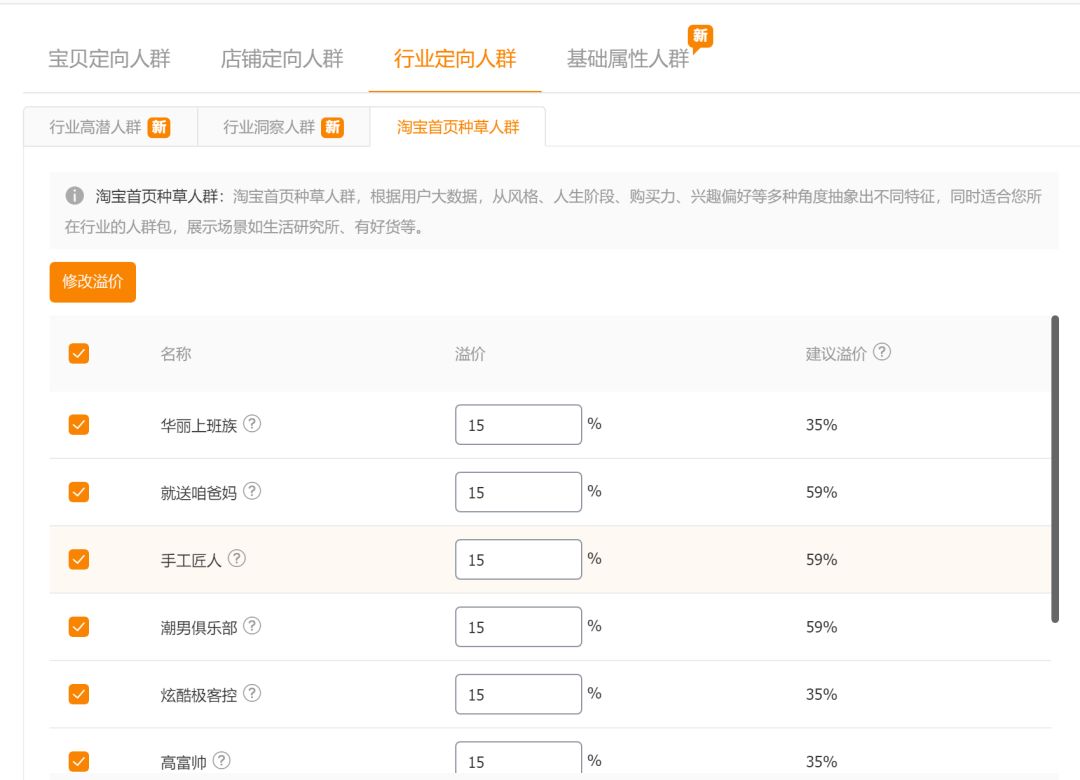Switch to the 宝贝定向人群 tab
Screen dimensions: 1080x780
[x=112, y=60]
